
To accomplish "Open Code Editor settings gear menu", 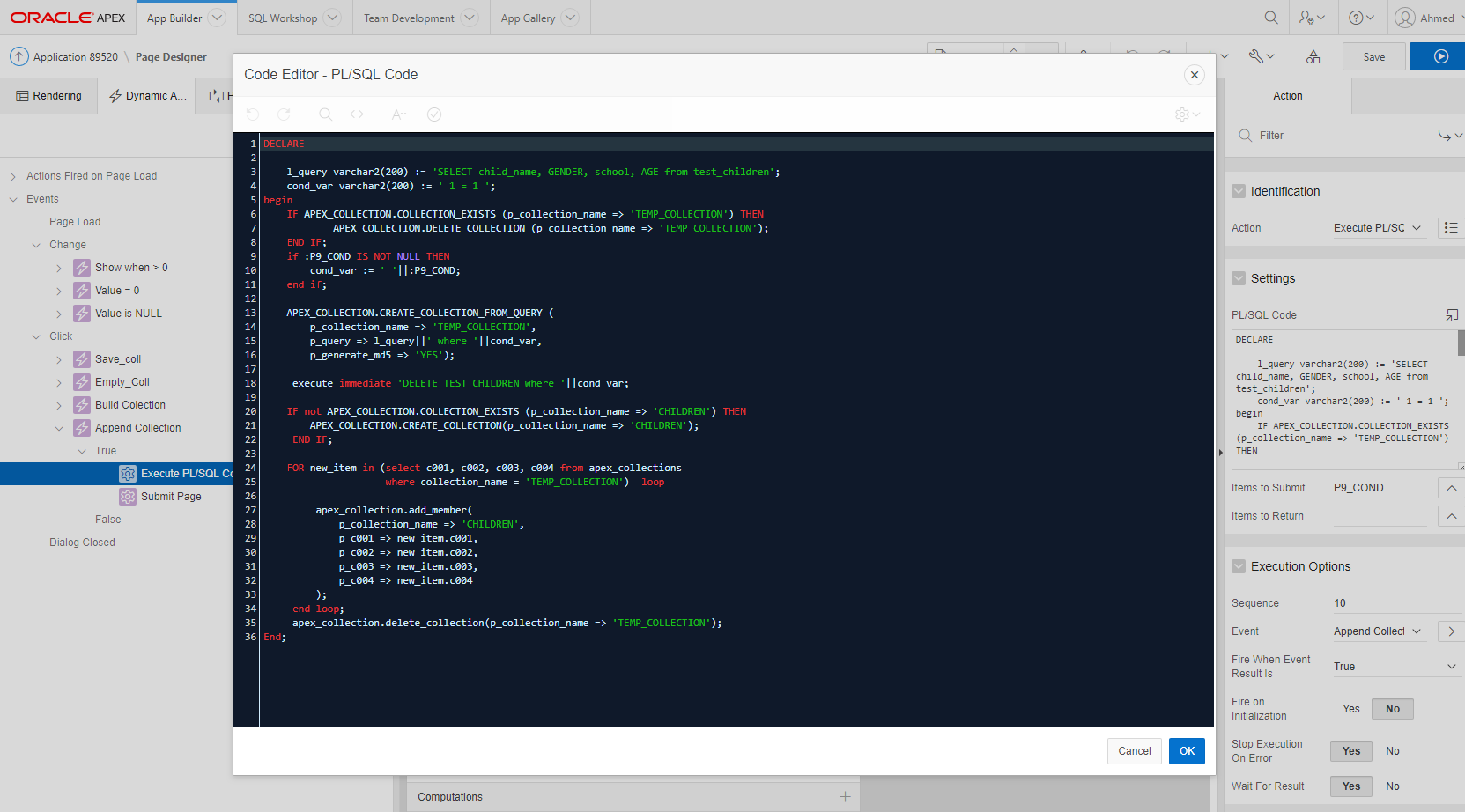I will tap(1188, 114).
